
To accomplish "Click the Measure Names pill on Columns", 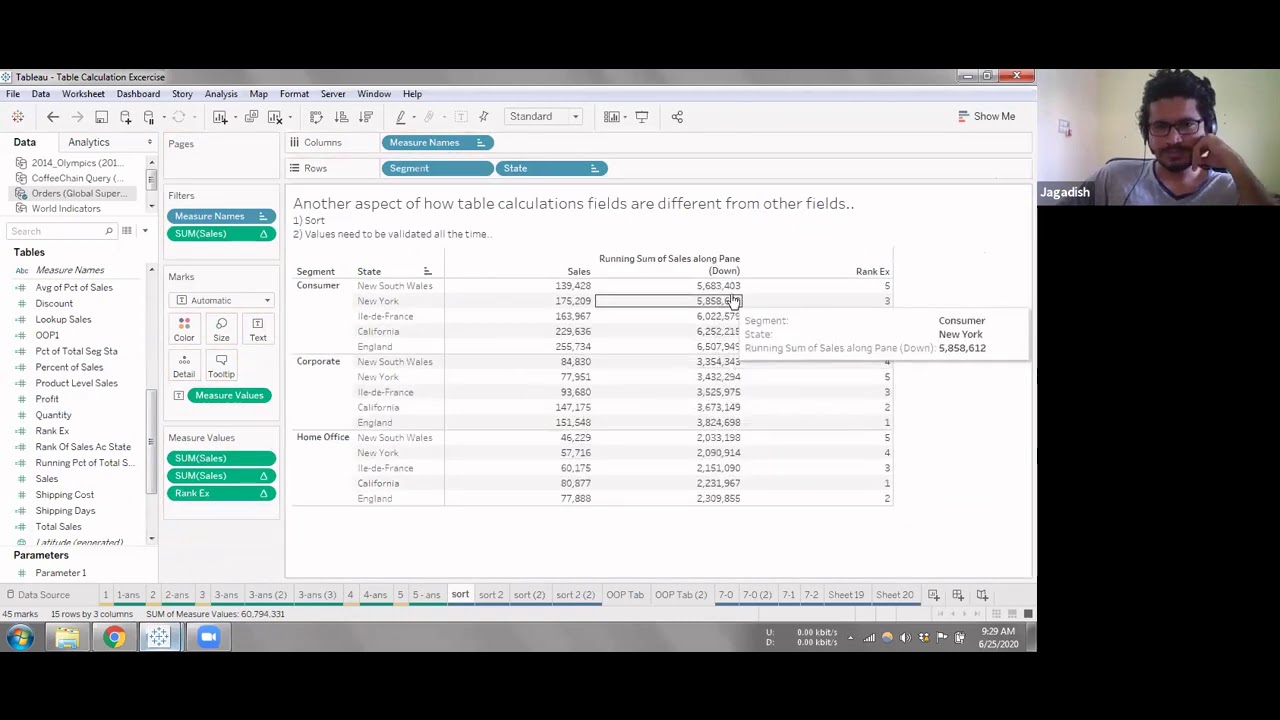I will [437, 143].
